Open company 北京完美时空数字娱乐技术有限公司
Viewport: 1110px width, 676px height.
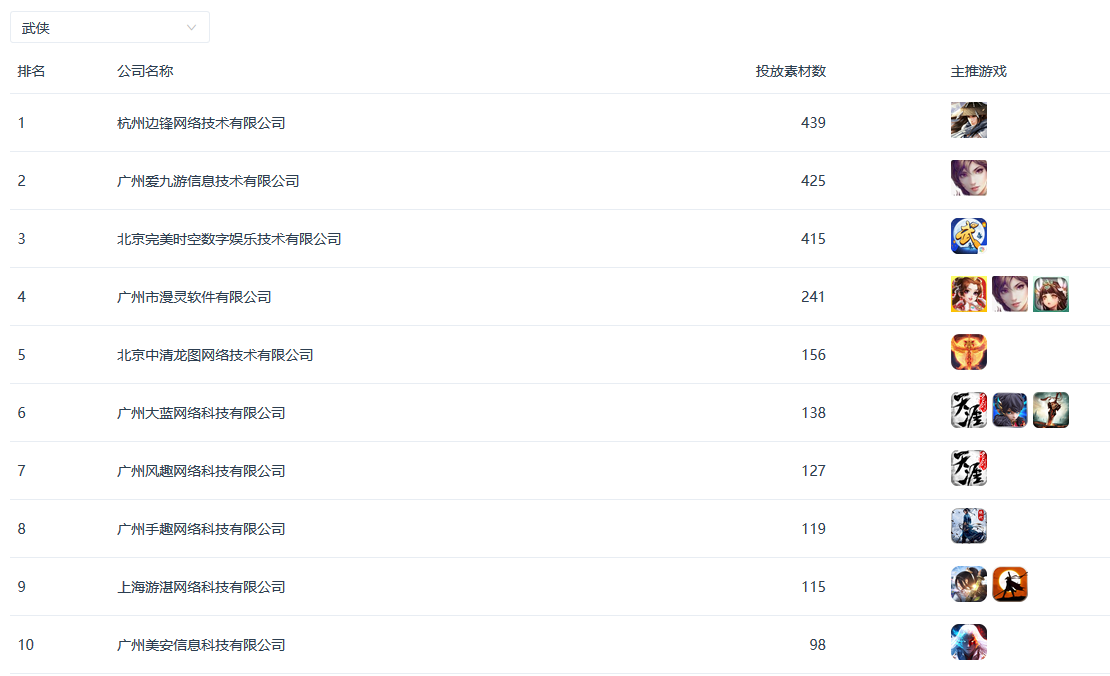click(229, 239)
